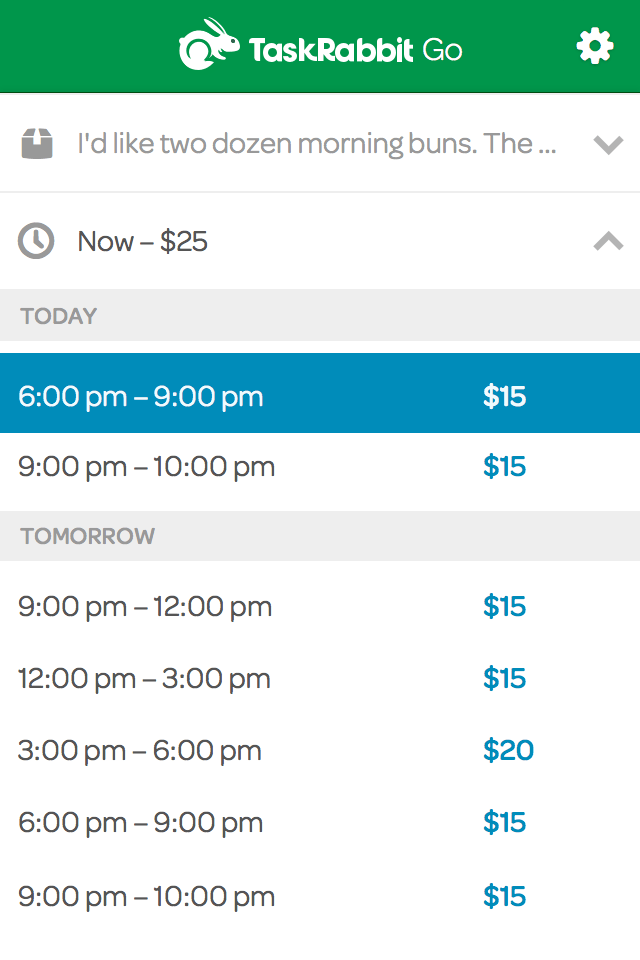Choose tomorrow's 3:00 pm – 6:00 pm slot

point(140,751)
